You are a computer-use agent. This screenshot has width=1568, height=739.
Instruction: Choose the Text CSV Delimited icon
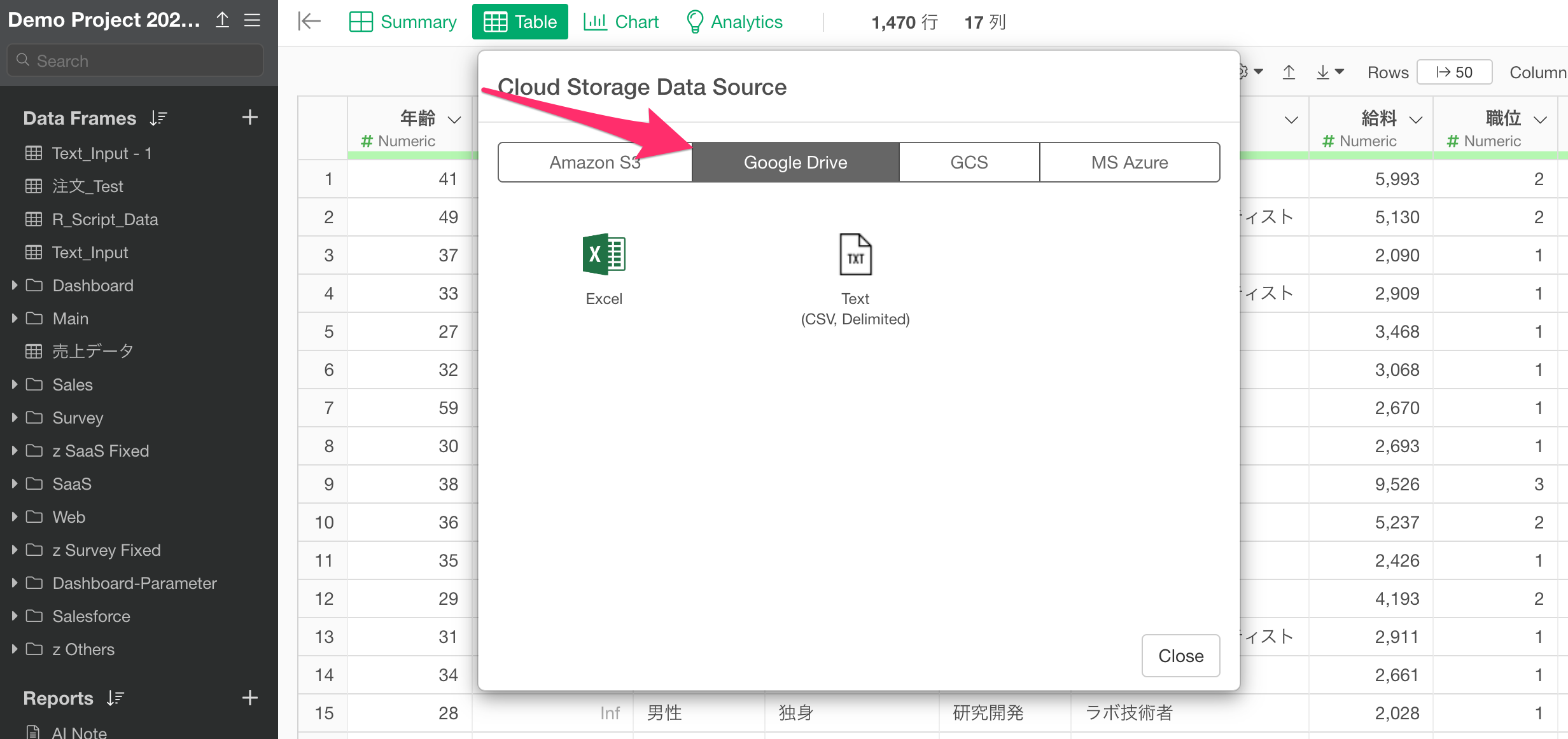(855, 255)
